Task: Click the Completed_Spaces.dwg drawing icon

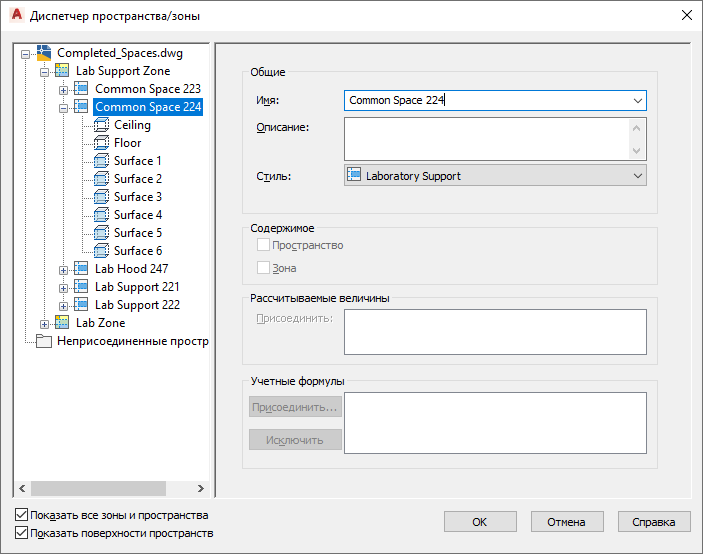Action: [43, 53]
